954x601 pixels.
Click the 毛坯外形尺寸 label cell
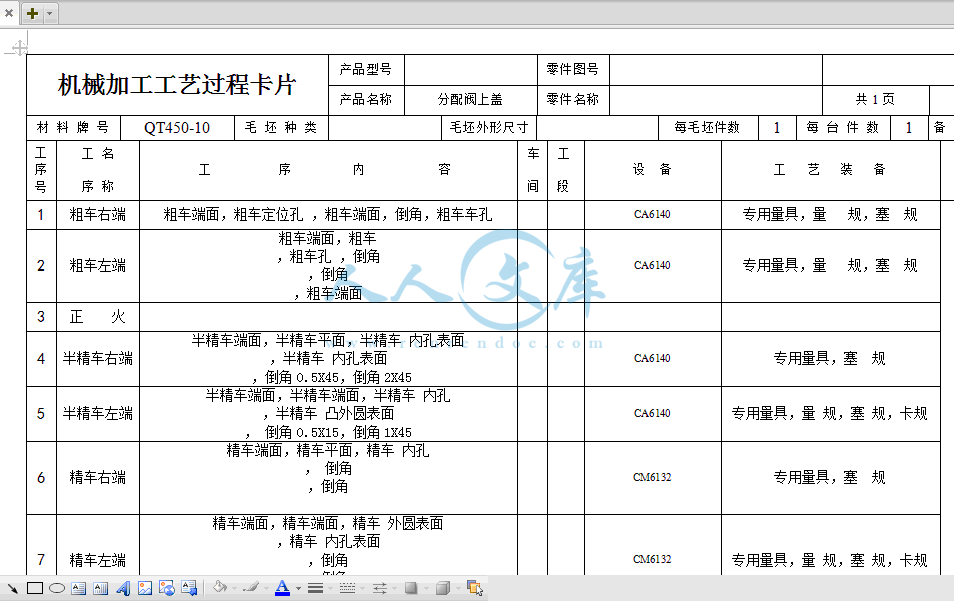pos(489,128)
